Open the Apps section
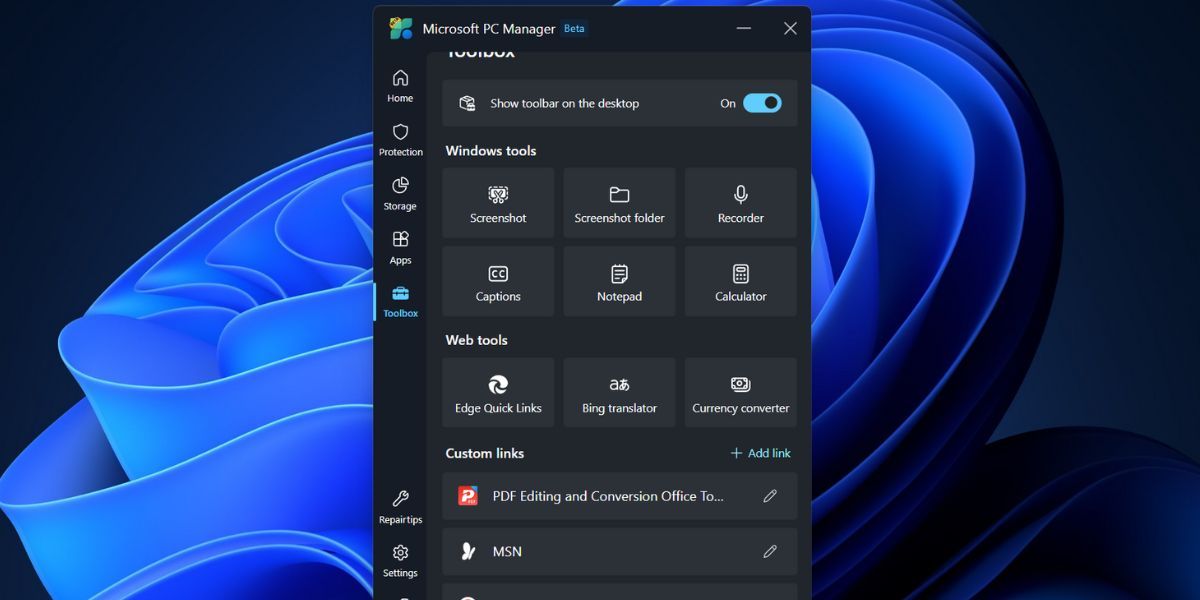Viewport: 1200px width, 600px height. point(400,248)
